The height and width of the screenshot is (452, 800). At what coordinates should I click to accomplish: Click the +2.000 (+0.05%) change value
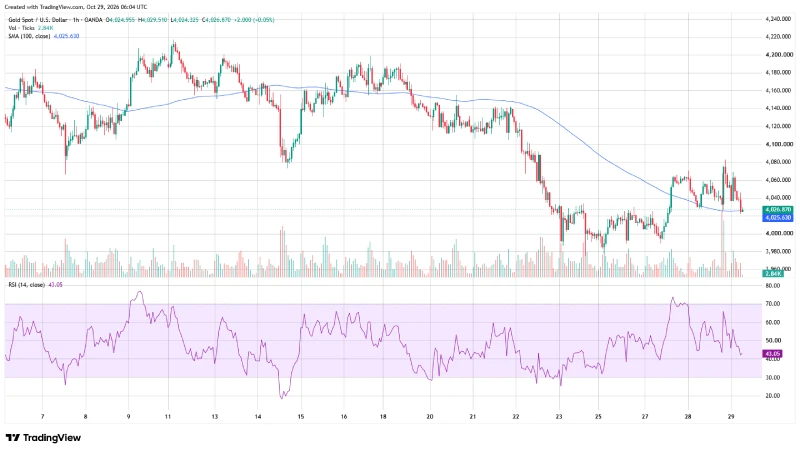[x=254, y=20]
